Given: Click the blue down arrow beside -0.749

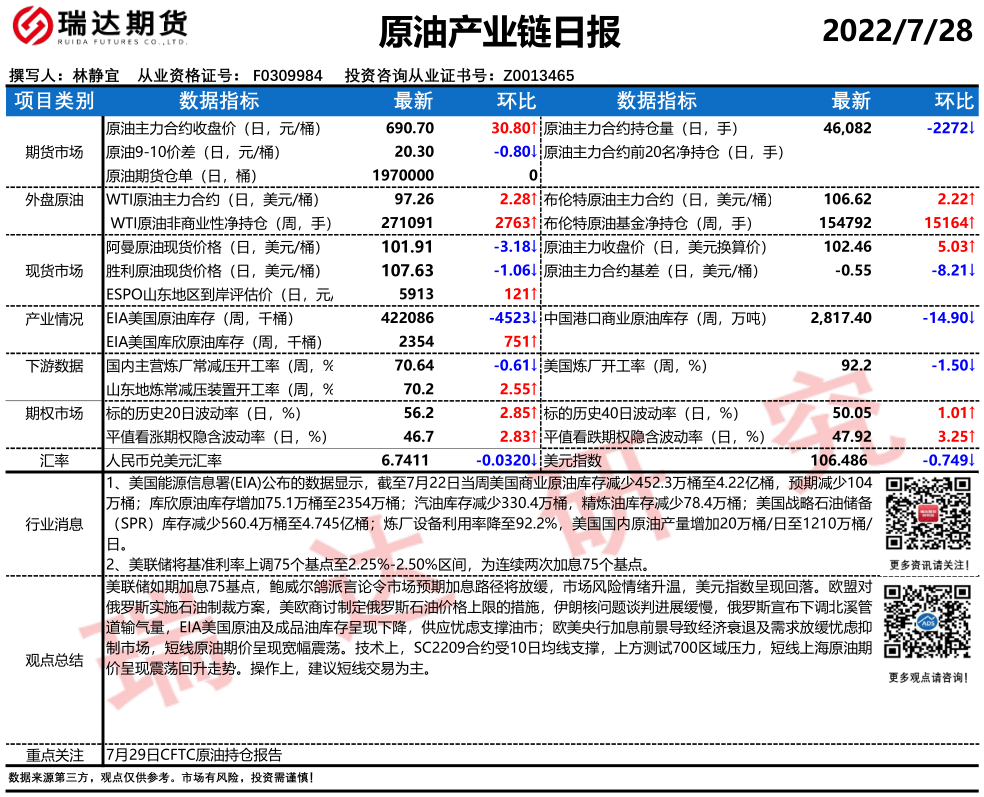Looking at the screenshot, I should [971, 460].
